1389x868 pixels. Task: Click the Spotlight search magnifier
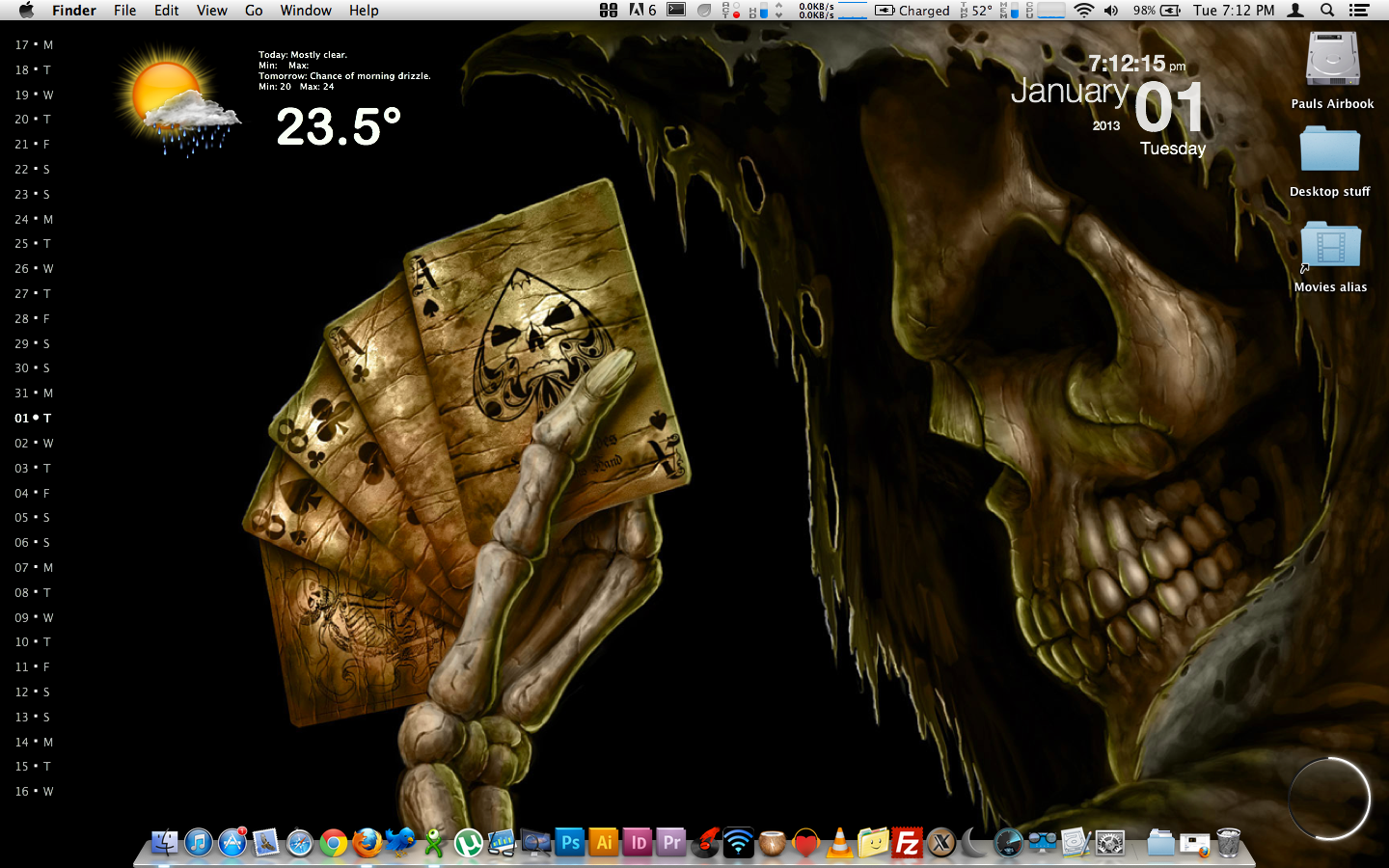click(x=1327, y=11)
